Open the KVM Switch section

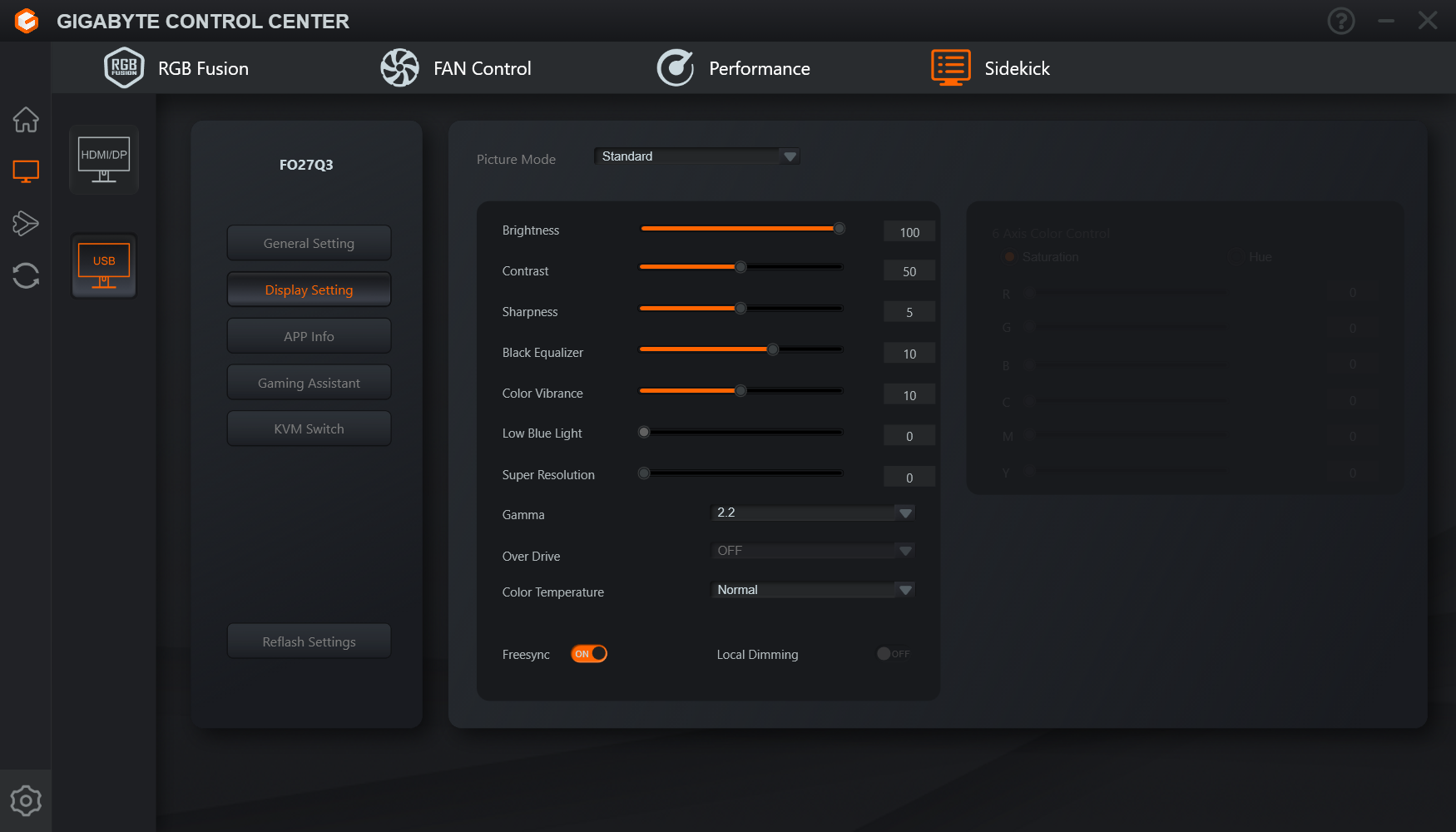(309, 428)
